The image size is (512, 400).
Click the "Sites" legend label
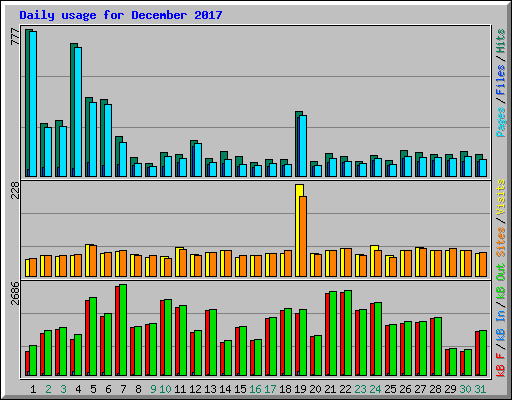click(501, 242)
